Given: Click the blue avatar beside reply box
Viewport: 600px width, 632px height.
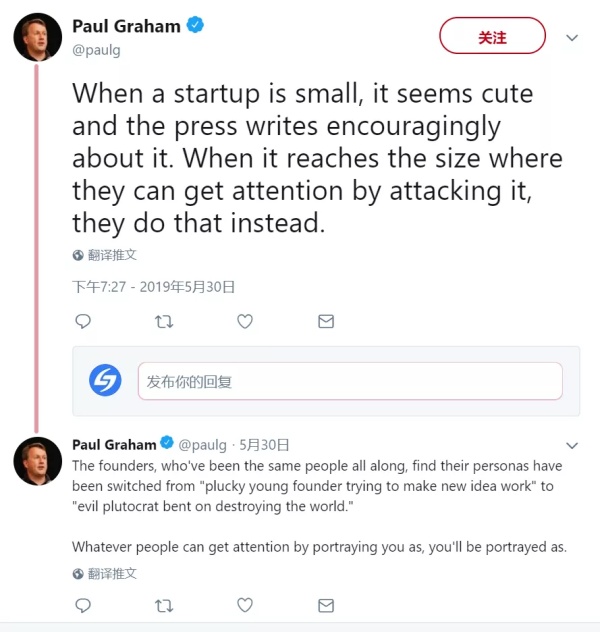Looking at the screenshot, I should [x=105, y=381].
